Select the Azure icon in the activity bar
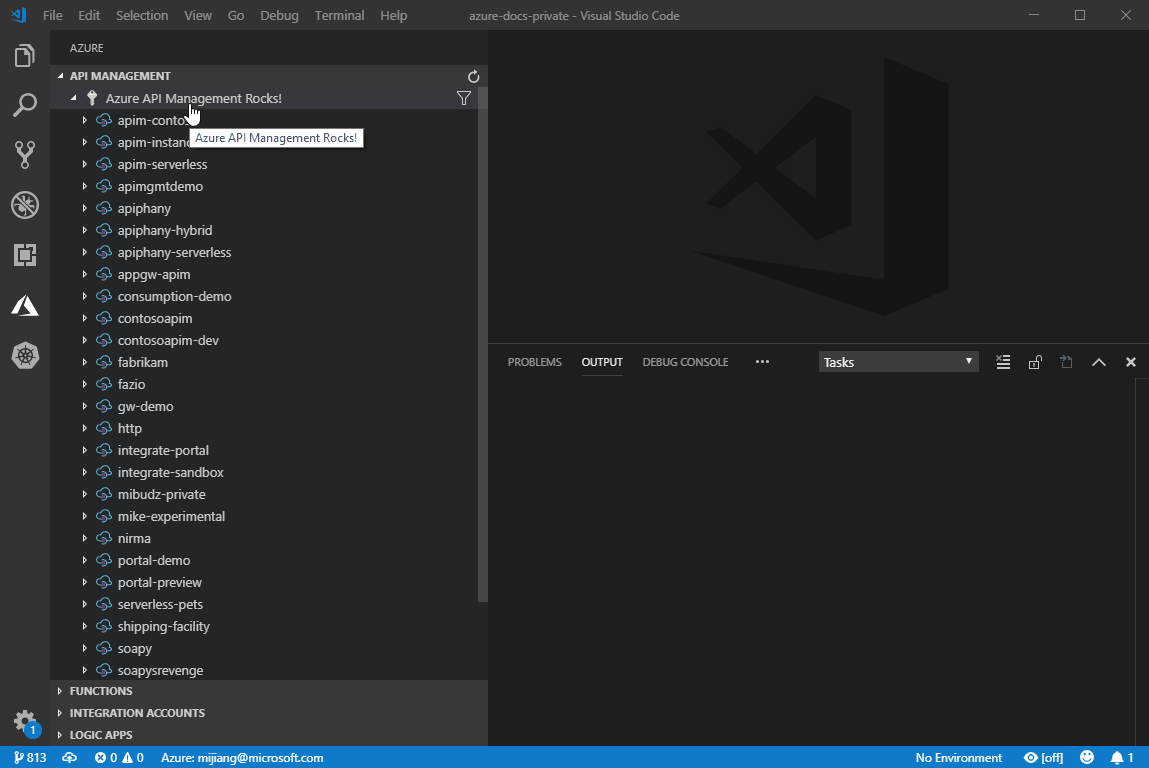This screenshot has width=1149, height=768. [25, 307]
